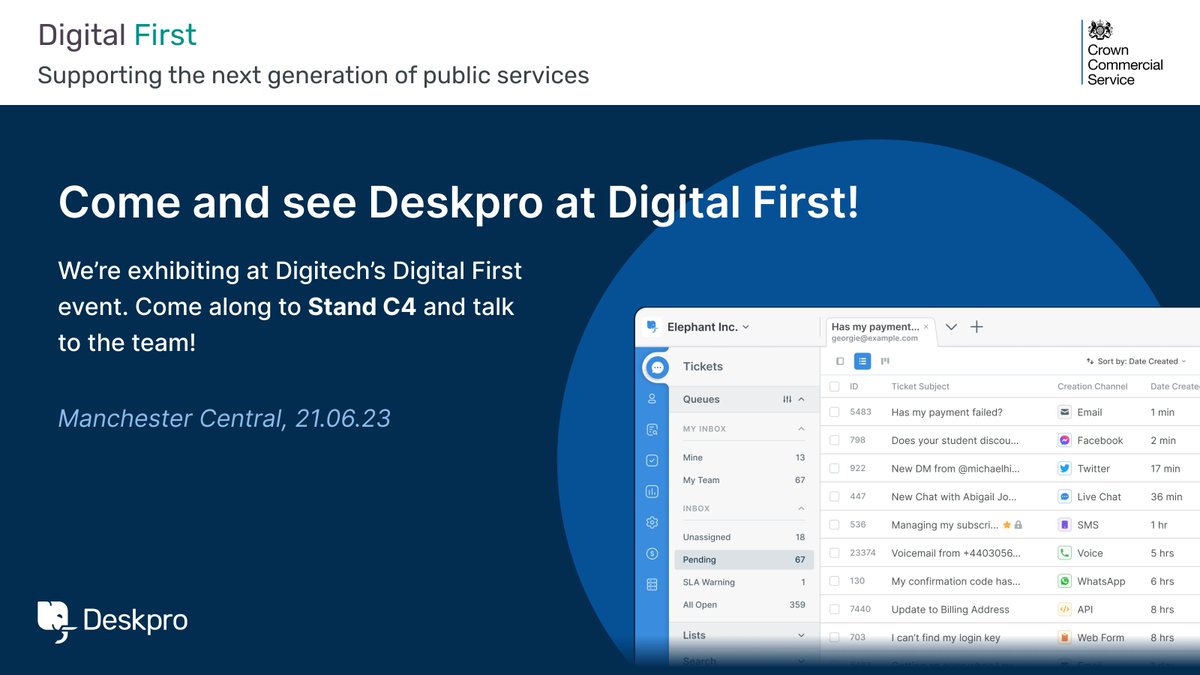Select the My Team queue

744,480
